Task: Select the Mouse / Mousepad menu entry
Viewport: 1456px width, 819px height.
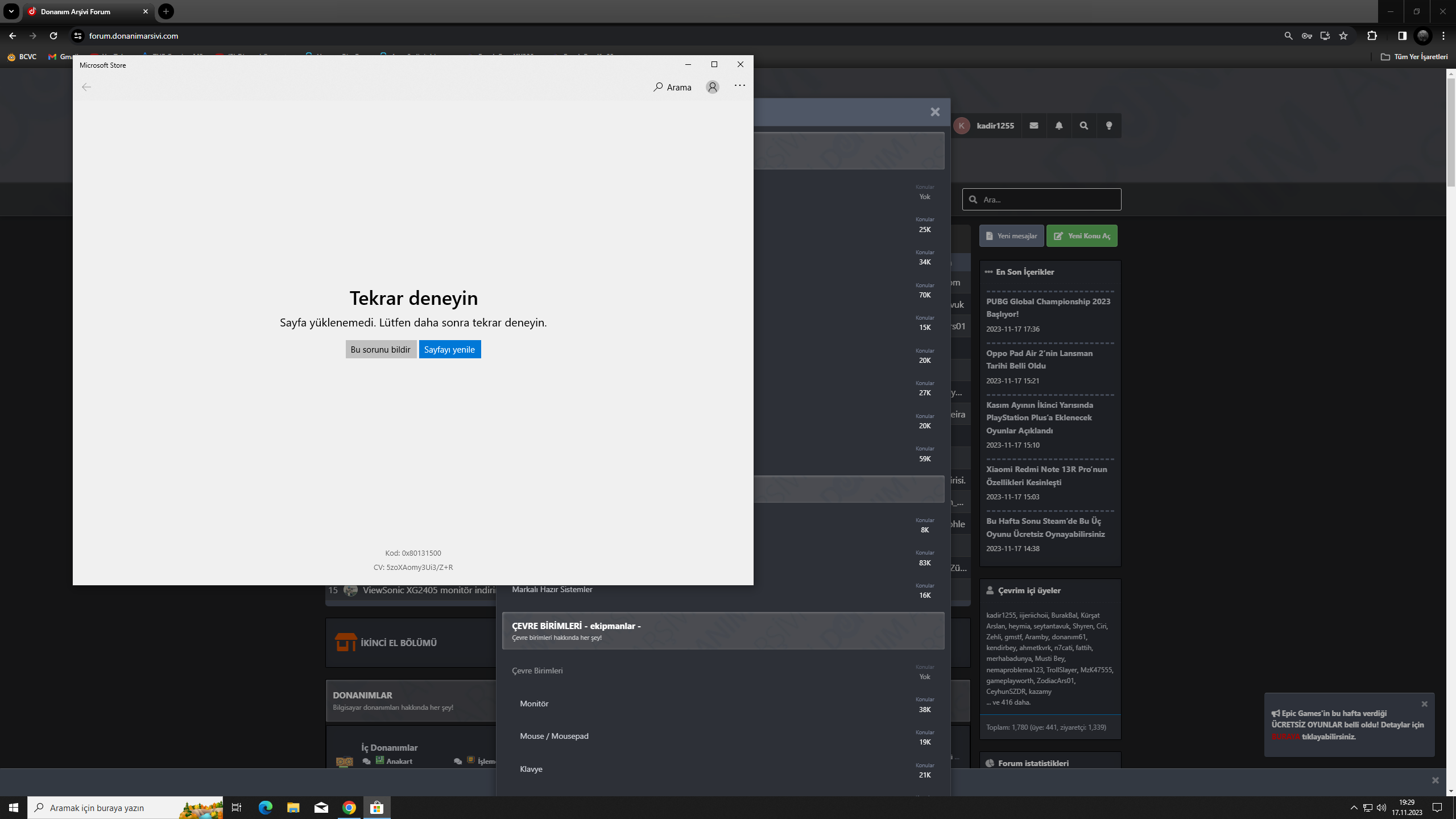Action: coord(554,736)
